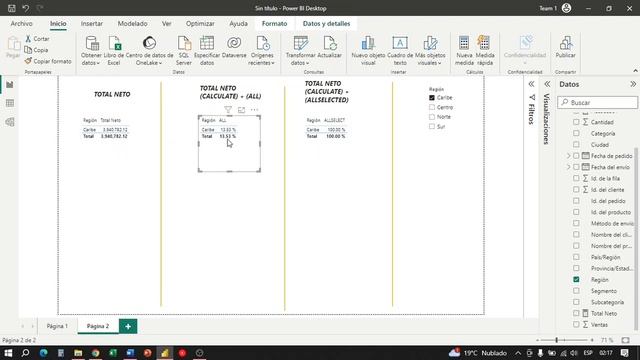Create a Medida rápida
The width and height of the screenshot is (640, 360).
tap(484, 51)
